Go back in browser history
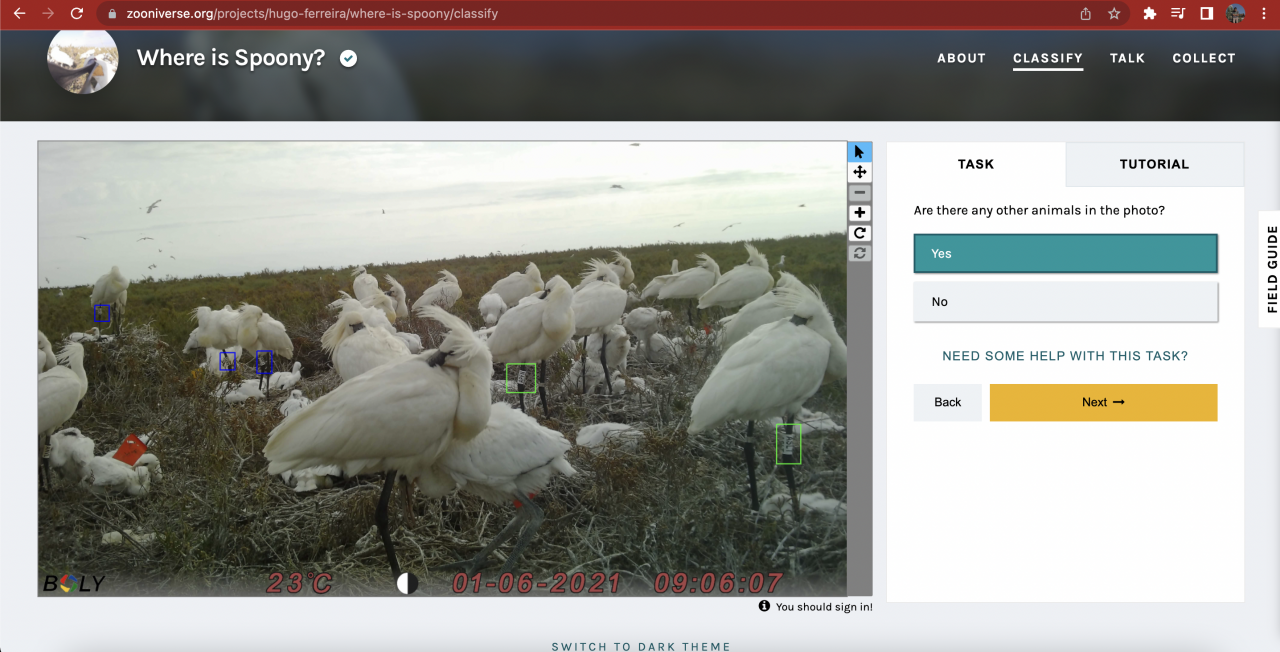 click(x=19, y=14)
